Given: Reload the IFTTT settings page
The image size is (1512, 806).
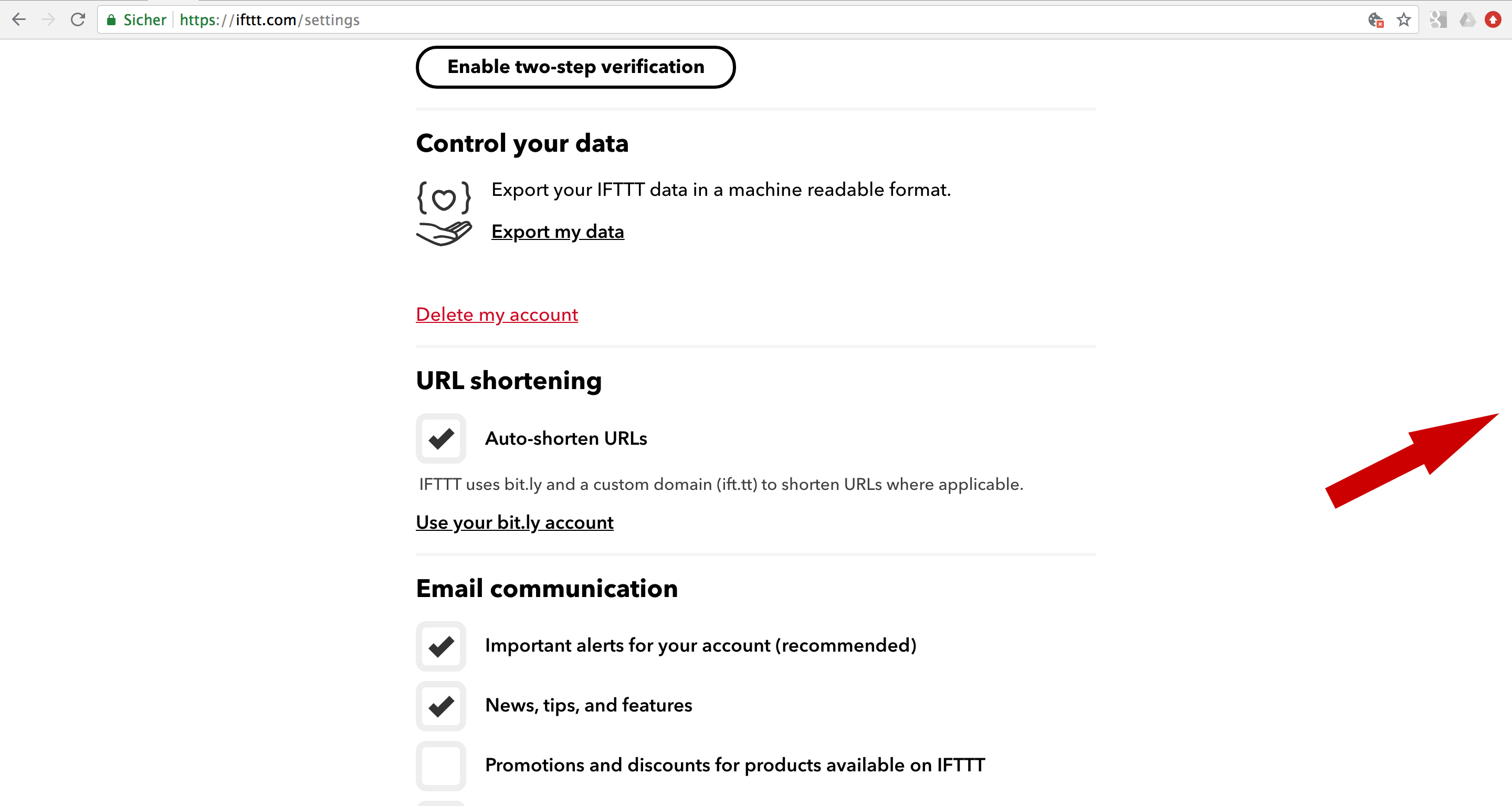Looking at the screenshot, I should point(78,20).
